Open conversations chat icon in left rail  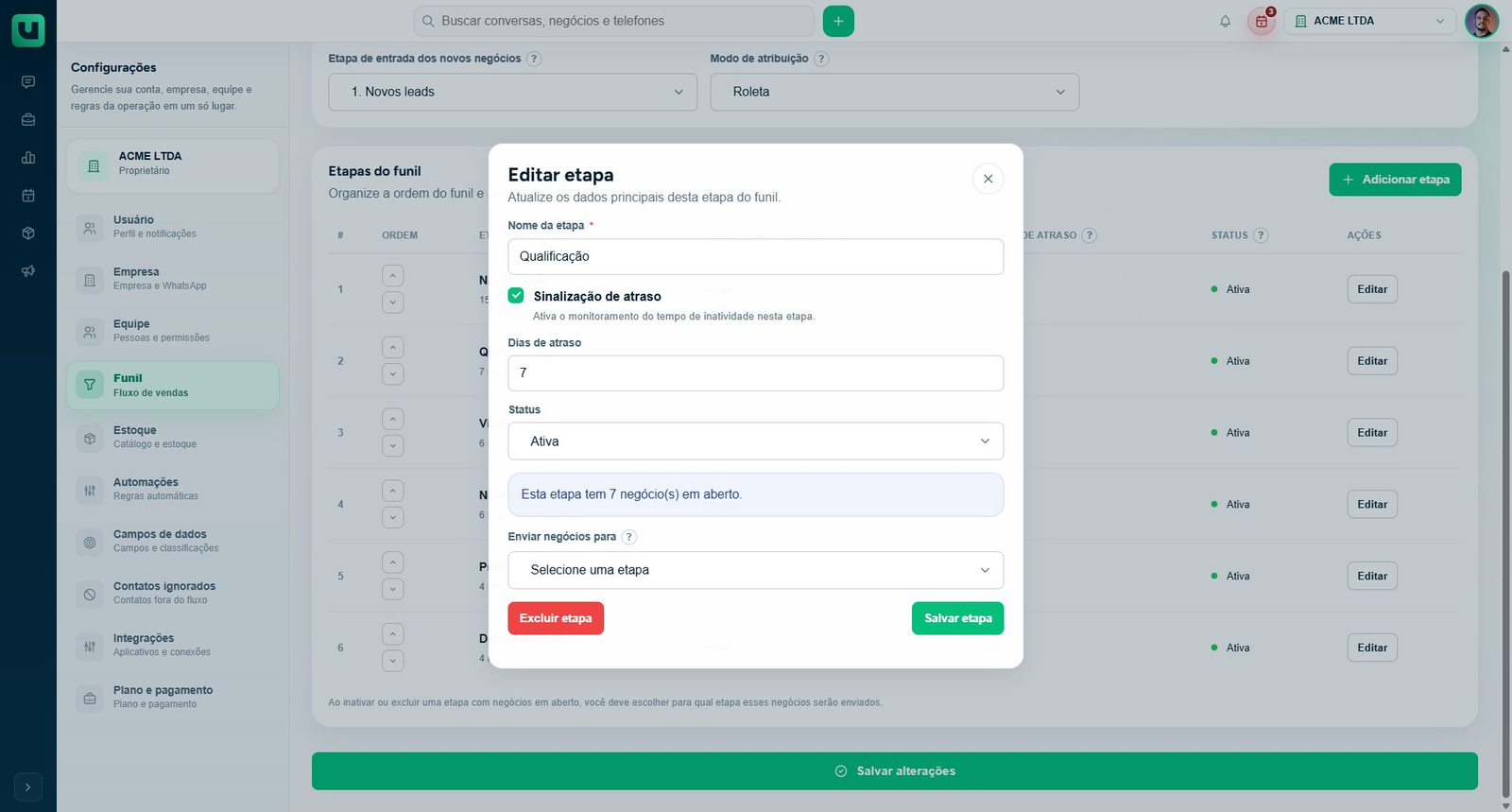point(28,82)
